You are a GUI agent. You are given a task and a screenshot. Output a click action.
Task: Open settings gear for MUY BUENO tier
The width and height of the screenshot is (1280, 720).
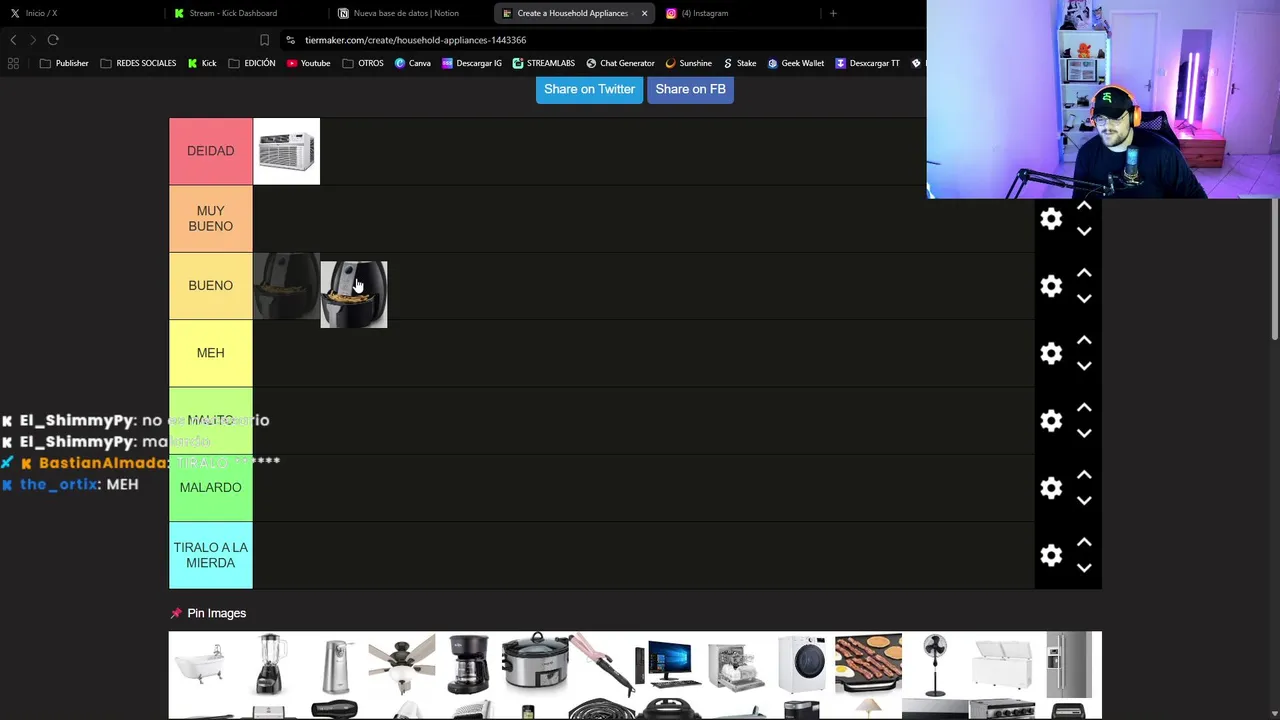pos(1051,219)
